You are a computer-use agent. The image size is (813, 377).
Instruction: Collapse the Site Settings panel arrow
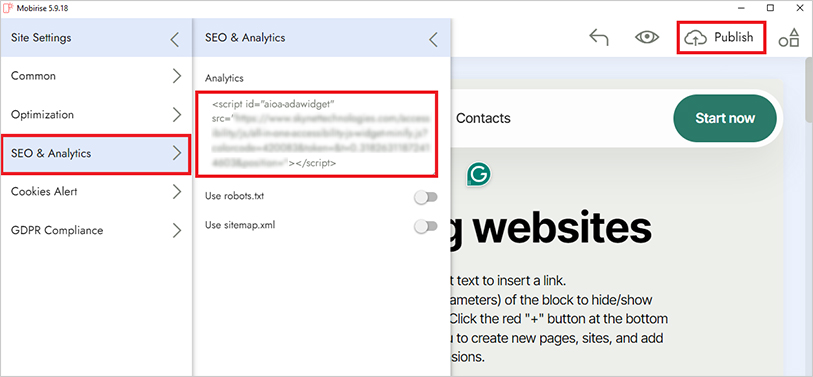tap(175, 39)
